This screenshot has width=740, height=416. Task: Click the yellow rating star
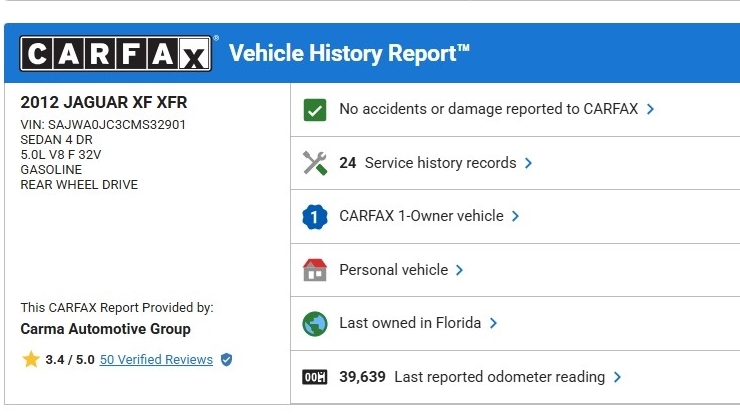(x=31, y=359)
